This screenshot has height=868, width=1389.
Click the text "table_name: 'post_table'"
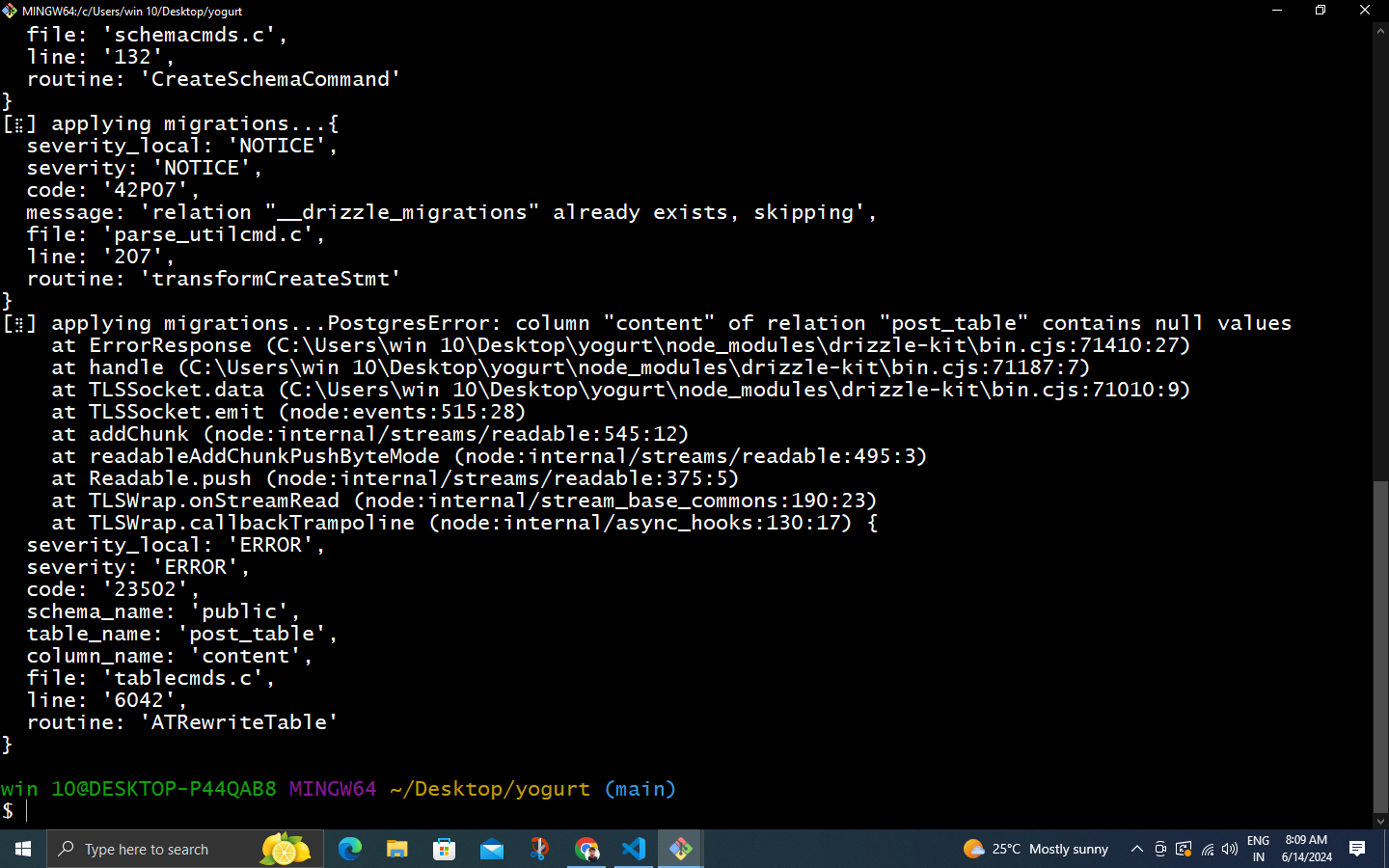[x=182, y=634]
